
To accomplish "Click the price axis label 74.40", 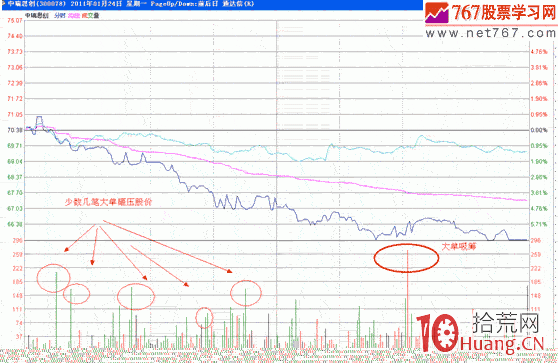I will tap(15, 36).
